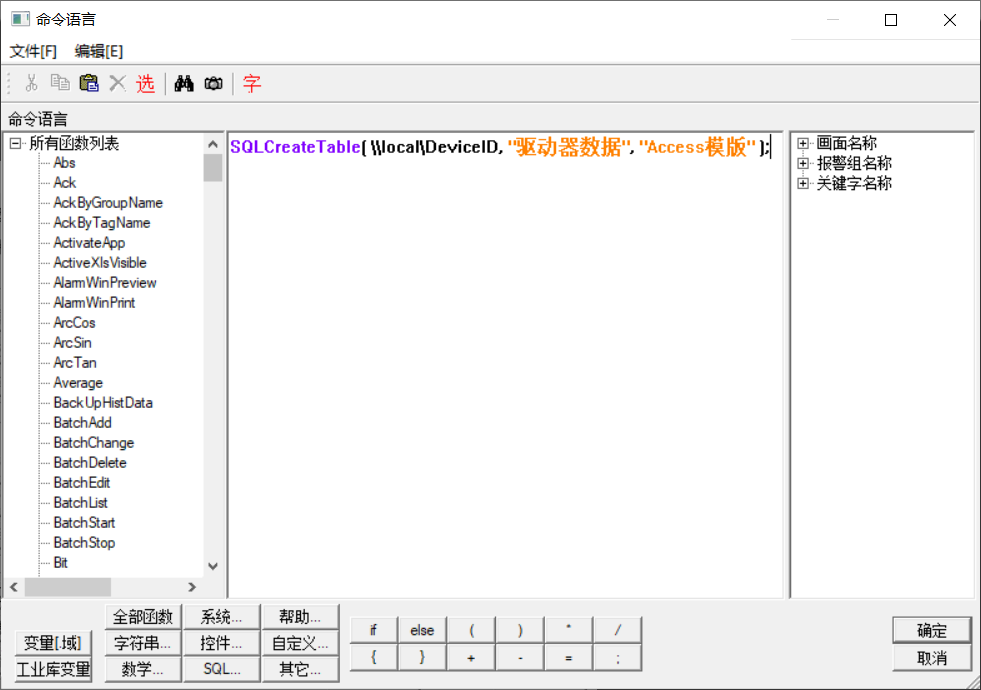
Task: Select AlarmWinPrint function
Action: pos(94,303)
